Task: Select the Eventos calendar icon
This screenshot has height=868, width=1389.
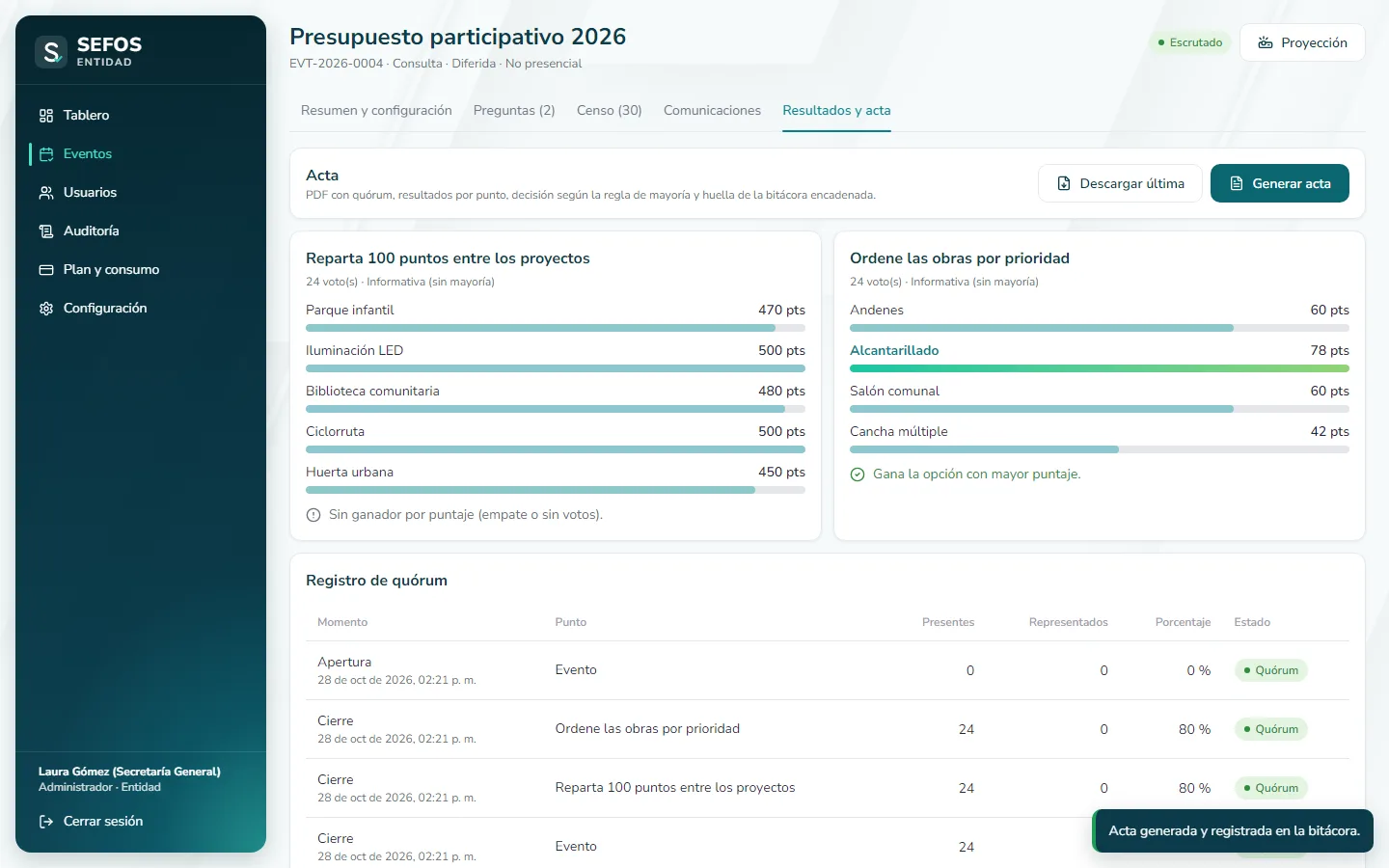Action: 46,154
